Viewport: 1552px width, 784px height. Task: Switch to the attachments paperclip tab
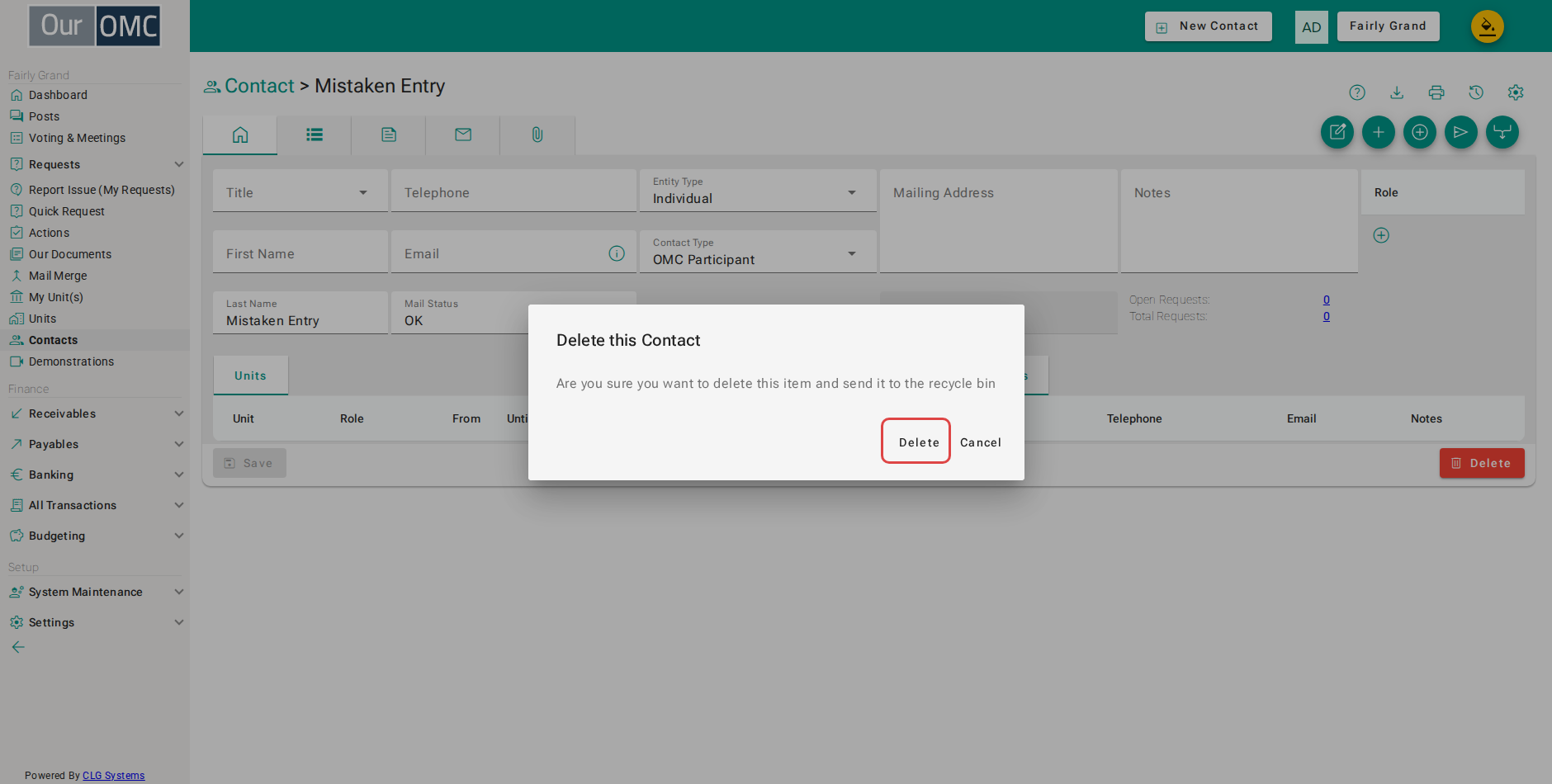(x=537, y=135)
